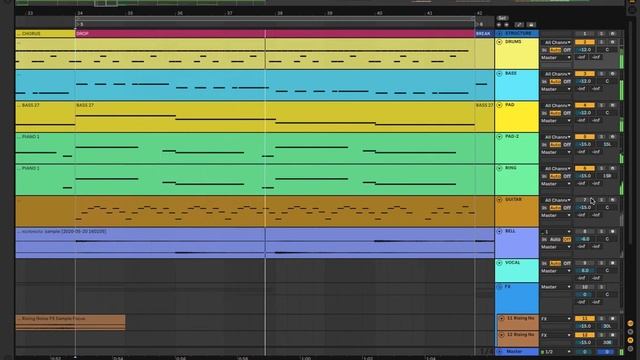Jump to next locator arrow
640x360 pixels.
[507, 25]
